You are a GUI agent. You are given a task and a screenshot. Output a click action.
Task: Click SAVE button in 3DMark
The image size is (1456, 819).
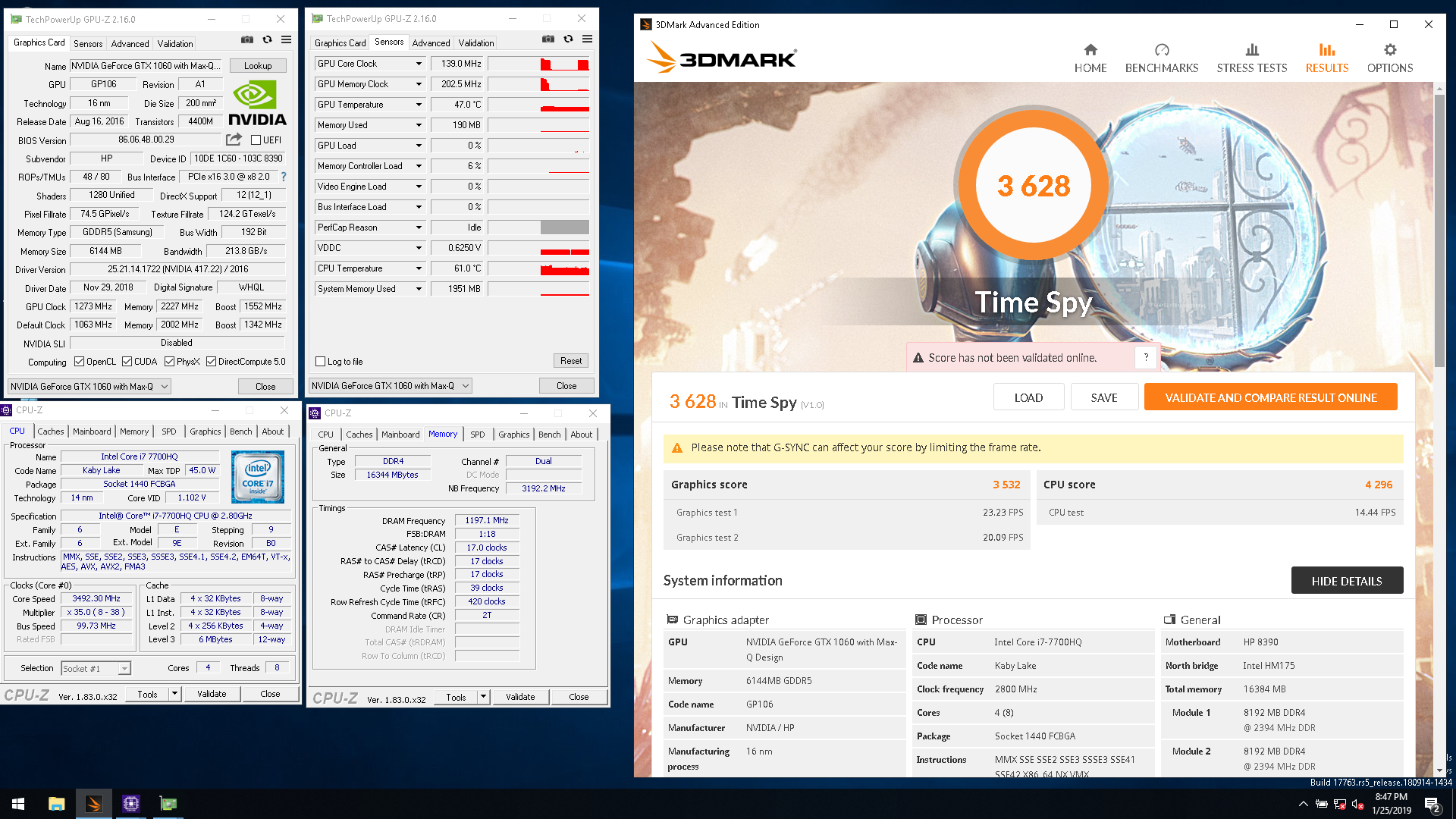tap(1104, 397)
